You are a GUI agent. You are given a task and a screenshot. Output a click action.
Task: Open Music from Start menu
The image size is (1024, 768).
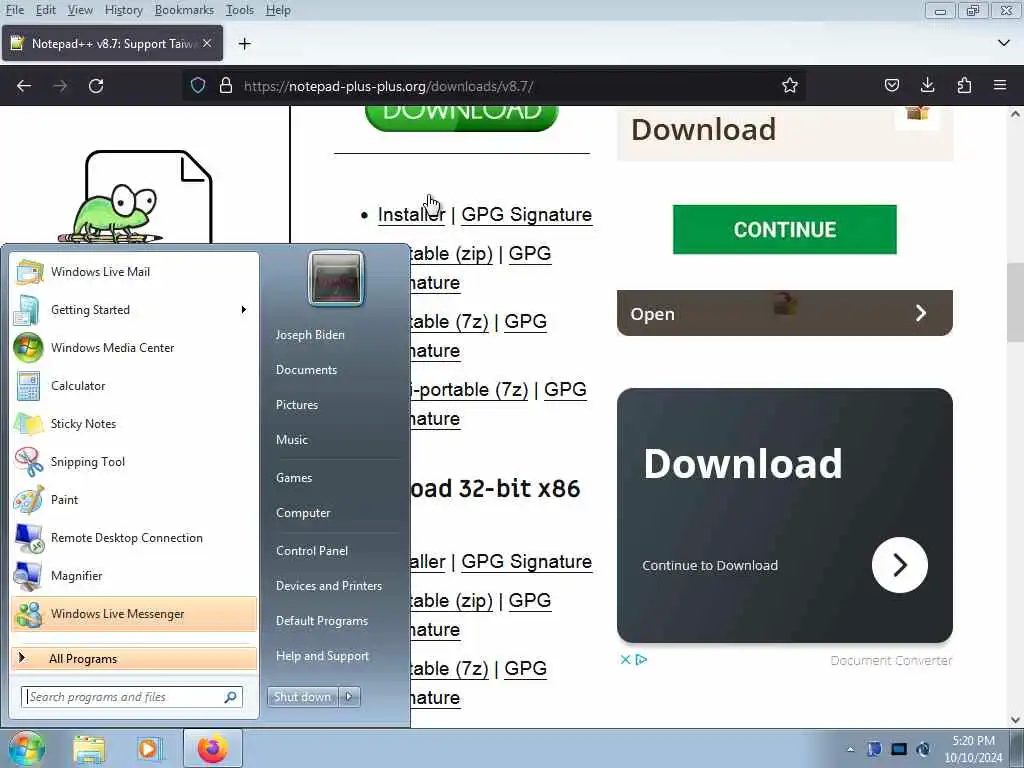click(291, 440)
